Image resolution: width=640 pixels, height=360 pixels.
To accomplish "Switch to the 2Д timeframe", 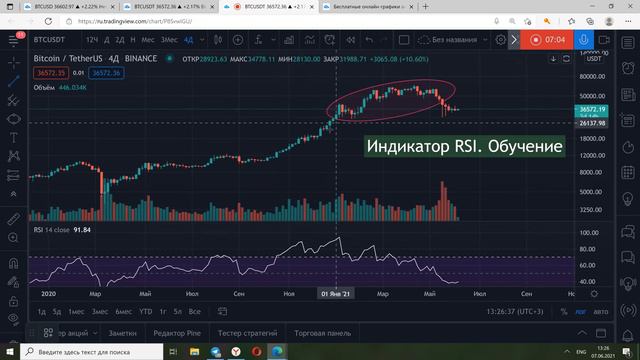I will tap(120, 40).
